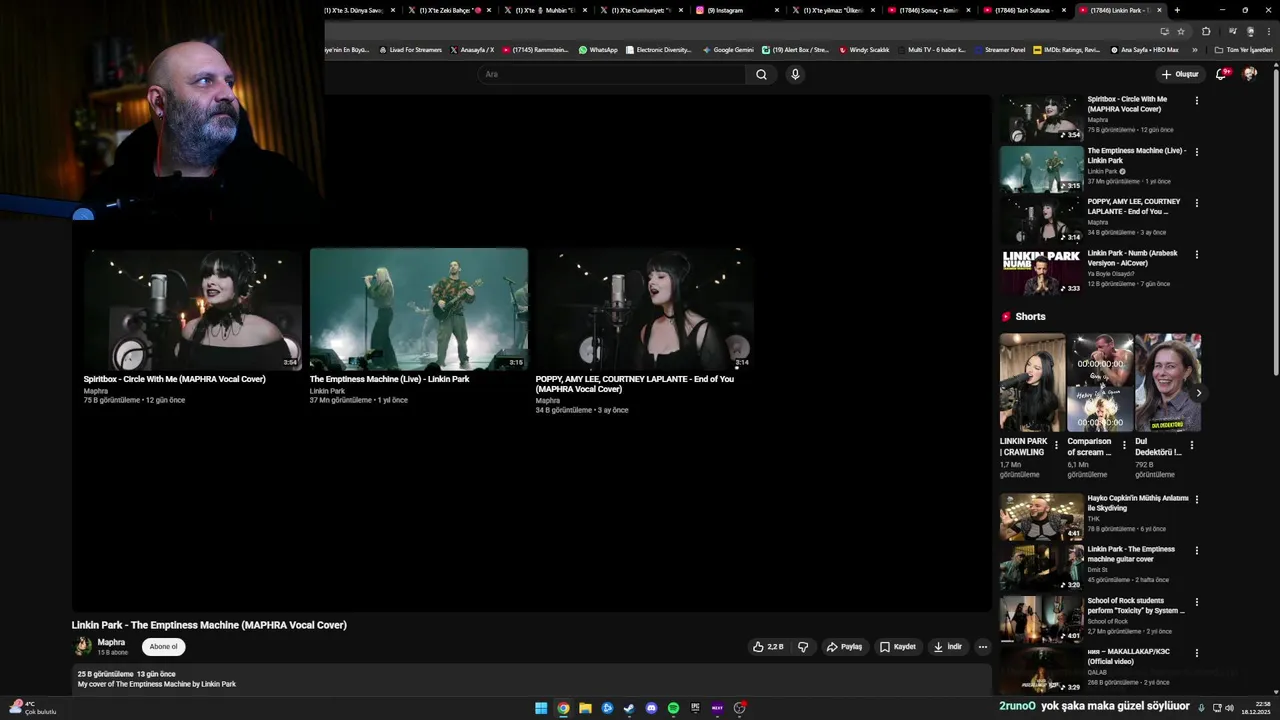The image size is (1280, 720).
Task: Play The Emptiness Machine (Live) end-screen thumbnail
Action: [418, 309]
